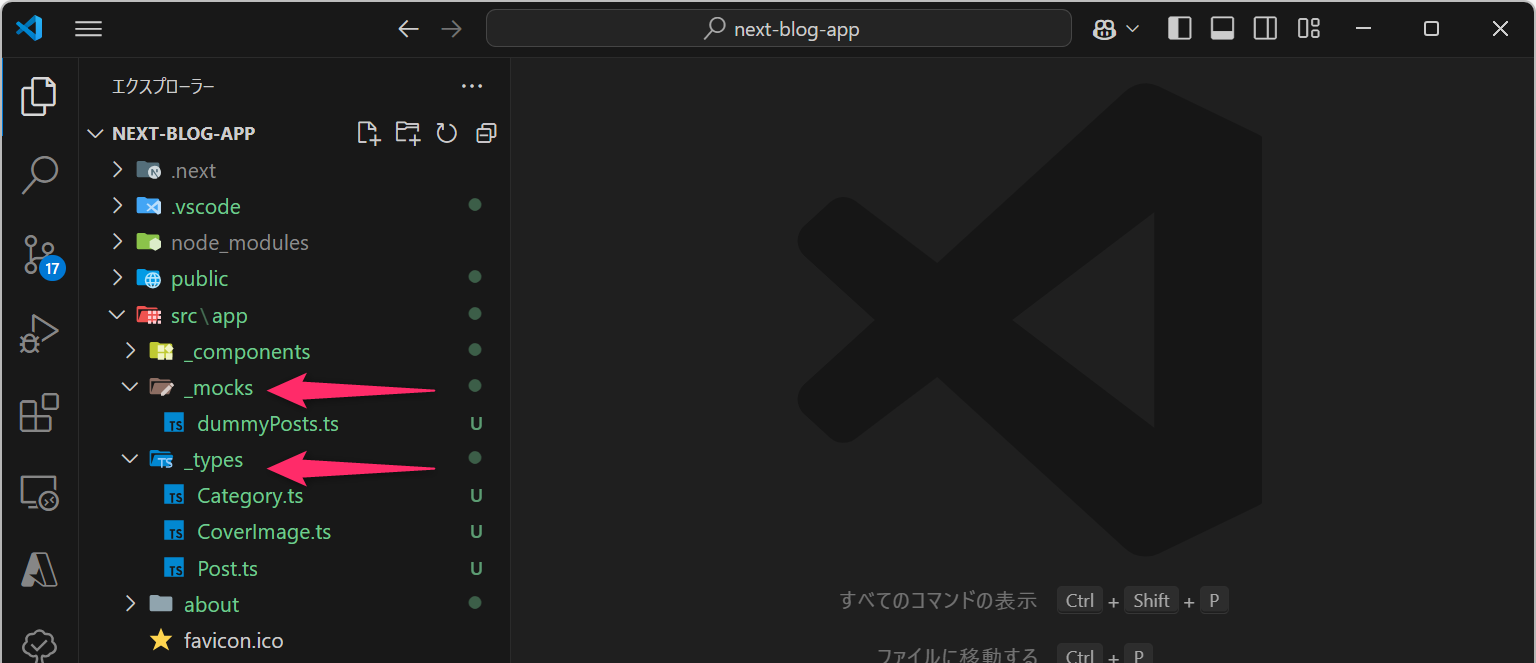Open Run and Debug view

coord(39,334)
